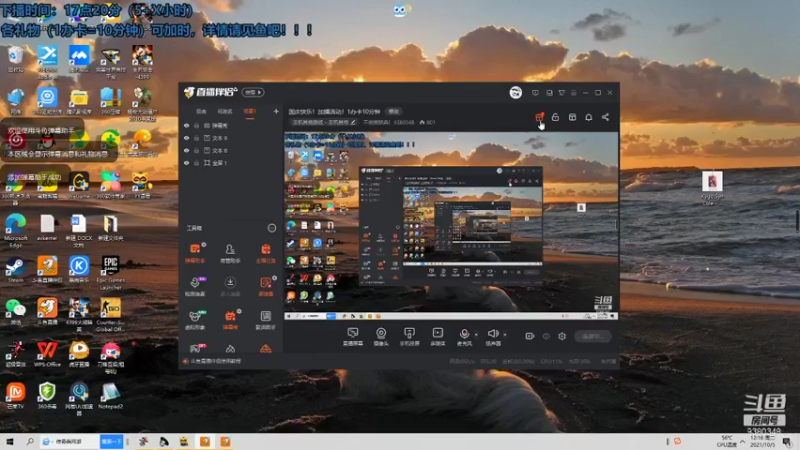Hide the 全屏 1 source layer

[186, 163]
